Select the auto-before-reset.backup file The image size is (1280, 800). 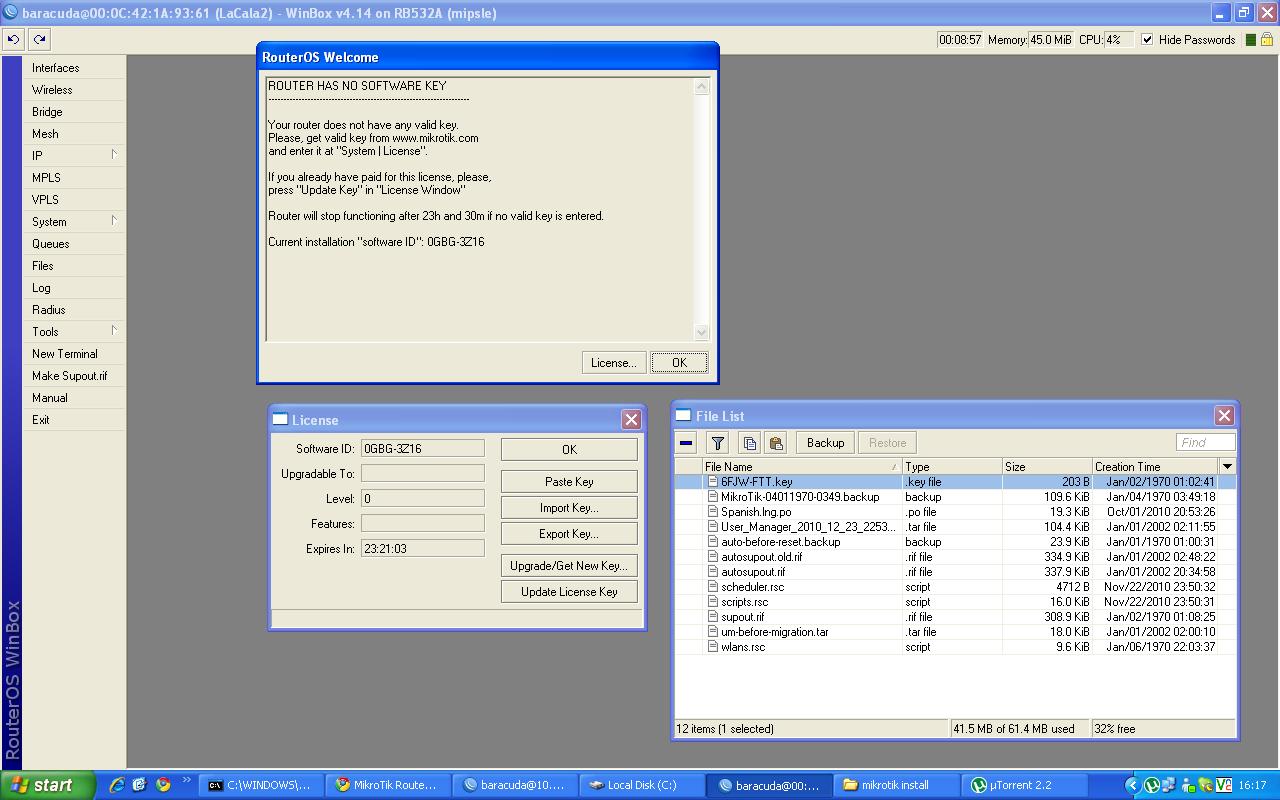[x=955, y=542]
